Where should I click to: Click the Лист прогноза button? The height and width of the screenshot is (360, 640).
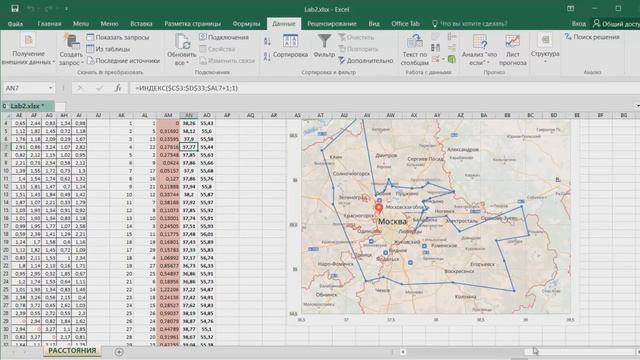click(513, 50)
